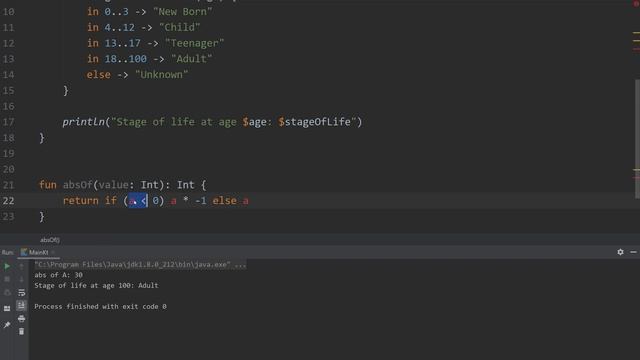Close the MainKt run tab
This screenshot has width=640, height=360.
[x=53, y=252]
